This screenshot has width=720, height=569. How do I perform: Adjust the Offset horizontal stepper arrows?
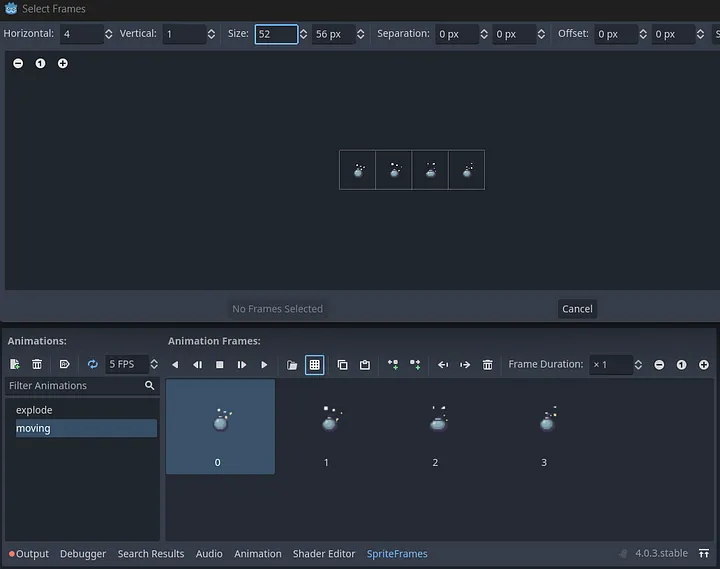click(643, 34)
